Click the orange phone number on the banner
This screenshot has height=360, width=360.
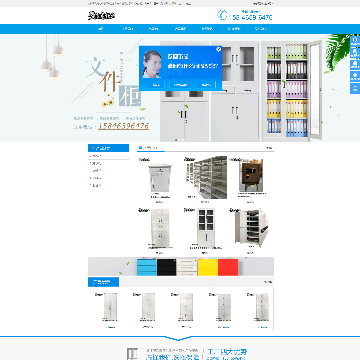(124, 126)
